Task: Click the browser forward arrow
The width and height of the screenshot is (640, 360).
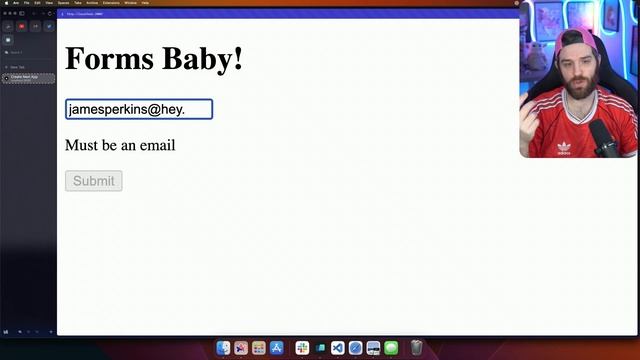Action: (42, 13)
